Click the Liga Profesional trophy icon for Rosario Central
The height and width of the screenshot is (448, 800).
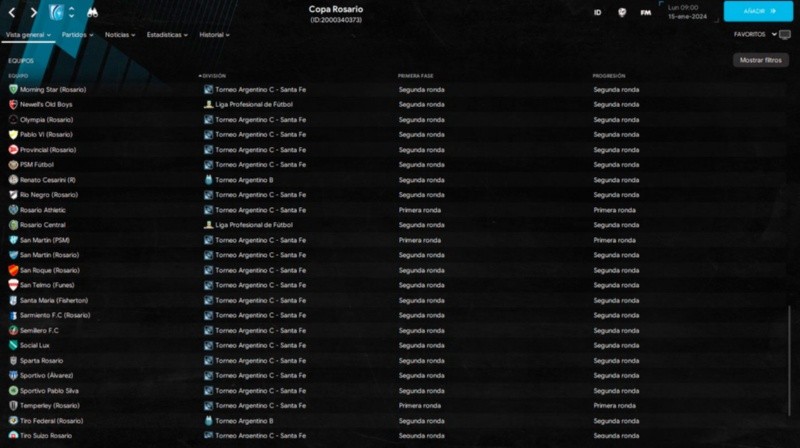[208, 225]
